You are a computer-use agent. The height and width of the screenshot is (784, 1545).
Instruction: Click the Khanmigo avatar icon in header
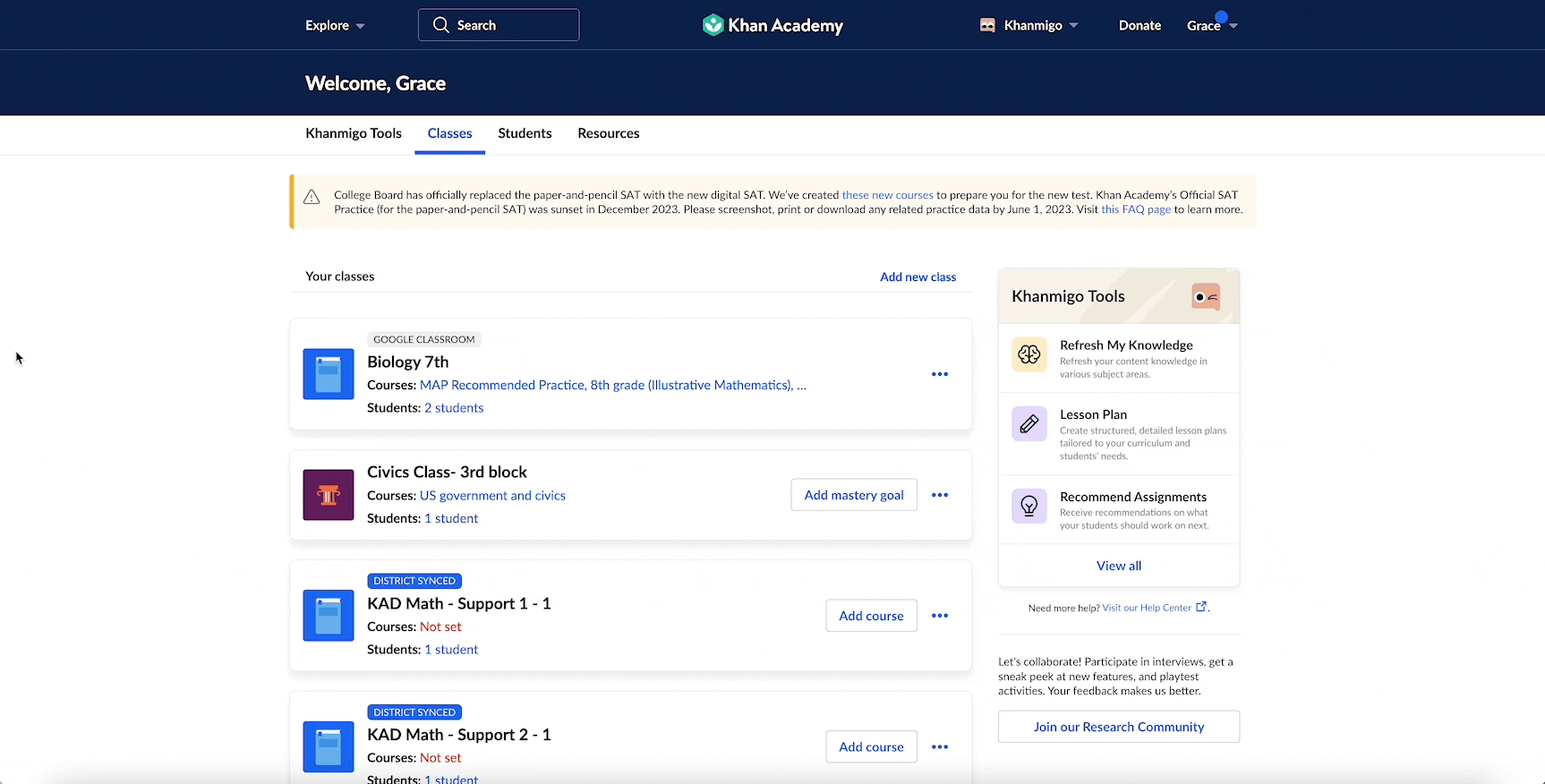click(987, 25)
